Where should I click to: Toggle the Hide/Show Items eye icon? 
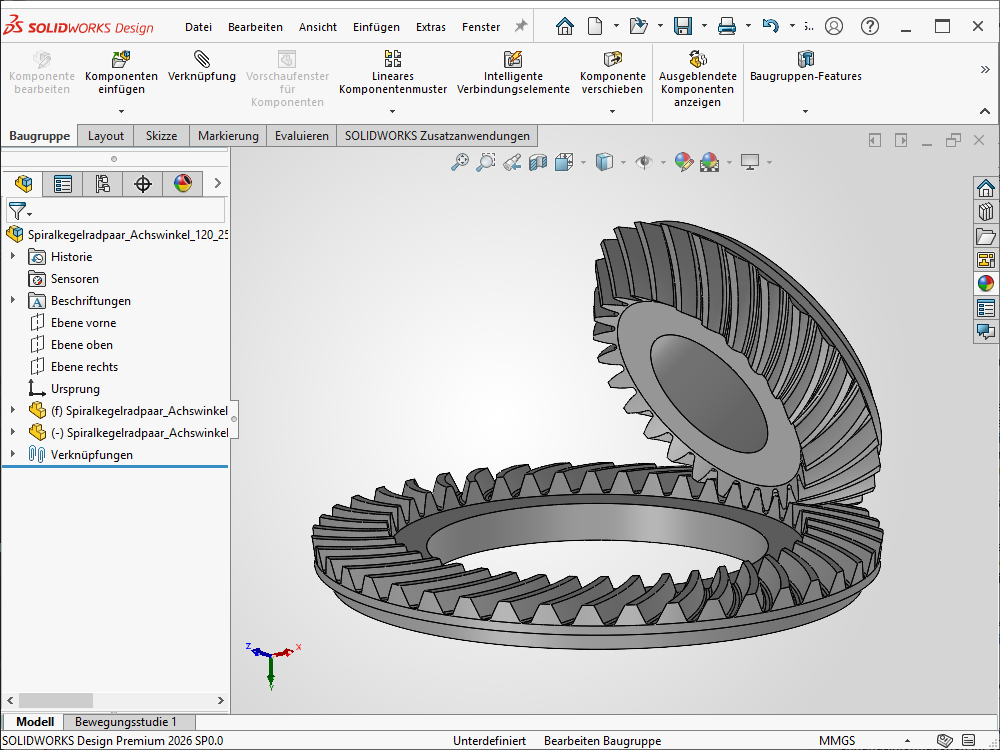(x=644, y=162)
